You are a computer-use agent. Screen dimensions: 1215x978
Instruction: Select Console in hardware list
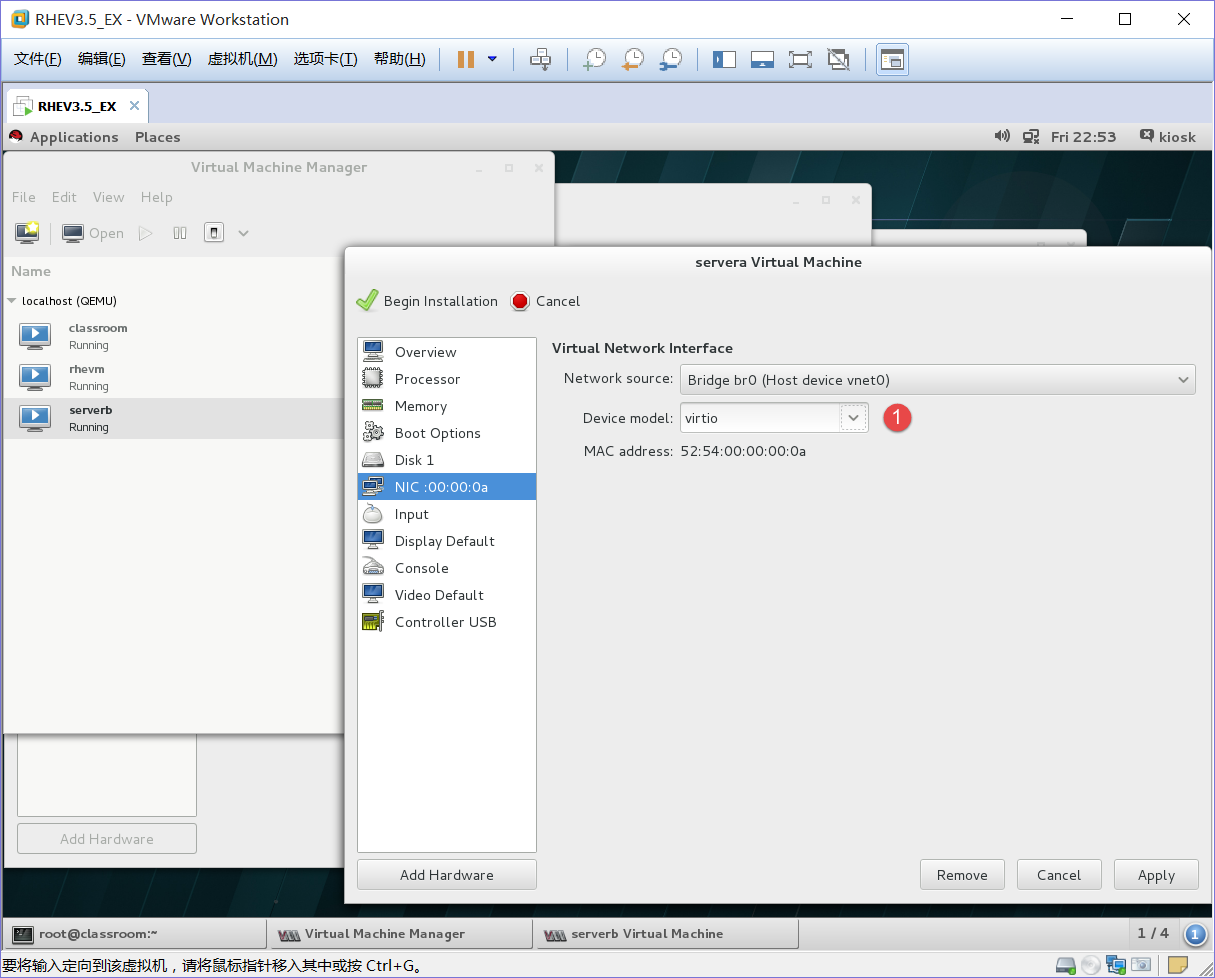447,568
